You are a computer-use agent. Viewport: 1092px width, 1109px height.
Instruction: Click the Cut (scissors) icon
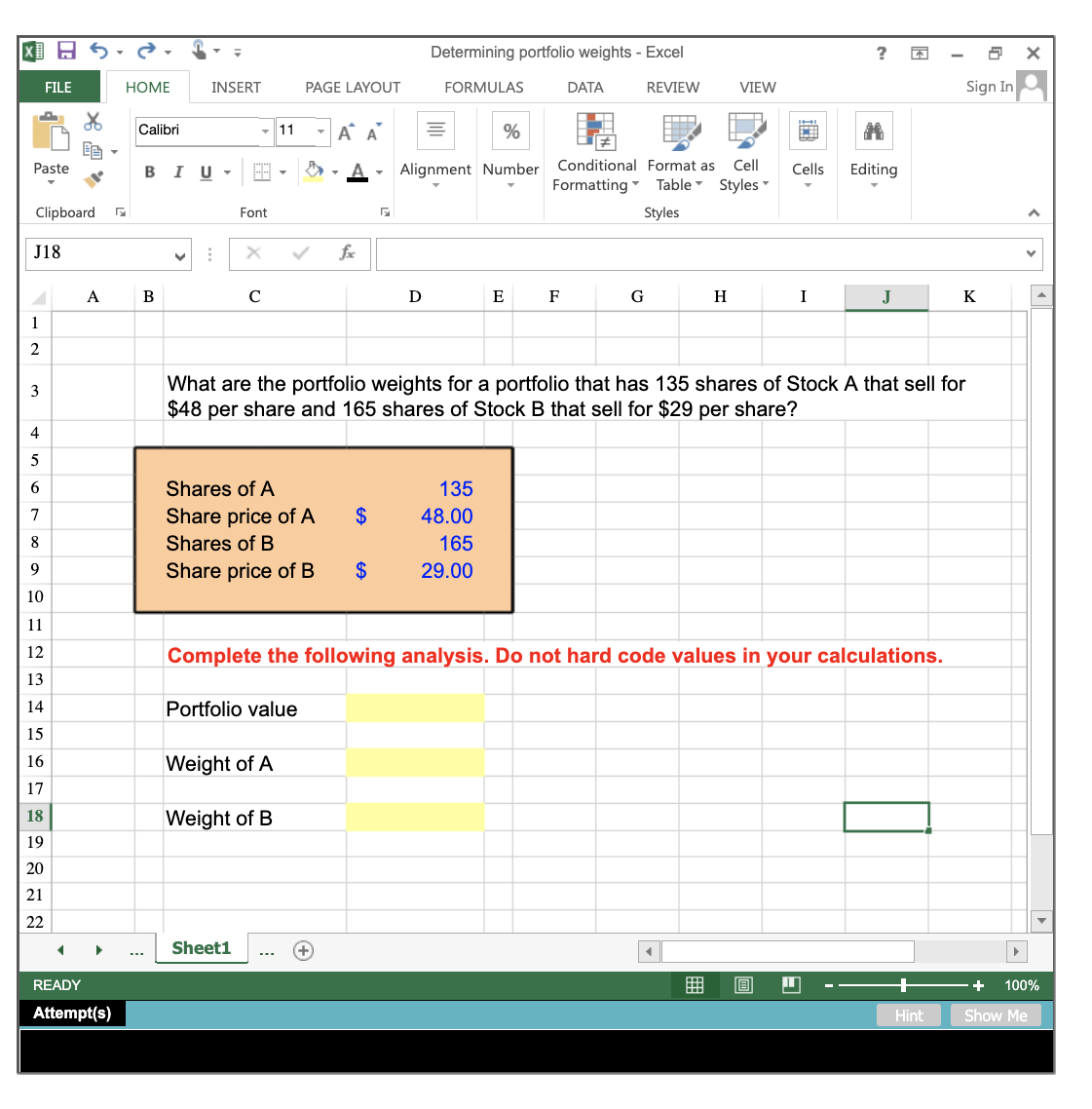tap(94, 121)
